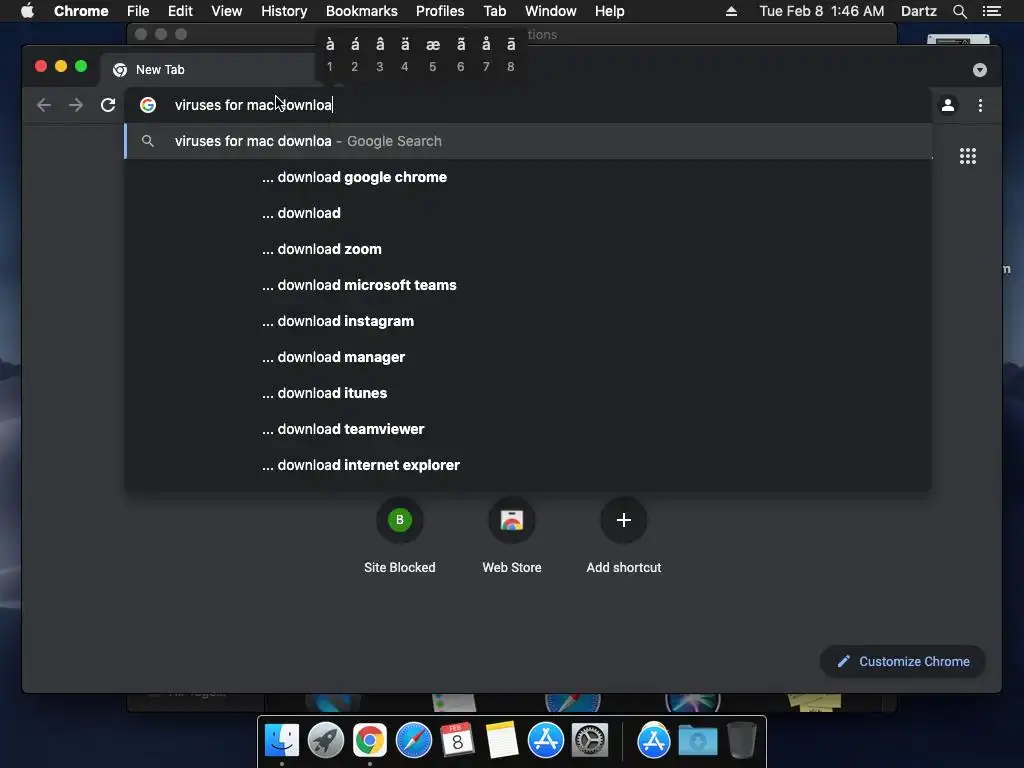Reload the page with the refresh icon
Viewport: 1024px width, 768px height.
pos(108,105)
